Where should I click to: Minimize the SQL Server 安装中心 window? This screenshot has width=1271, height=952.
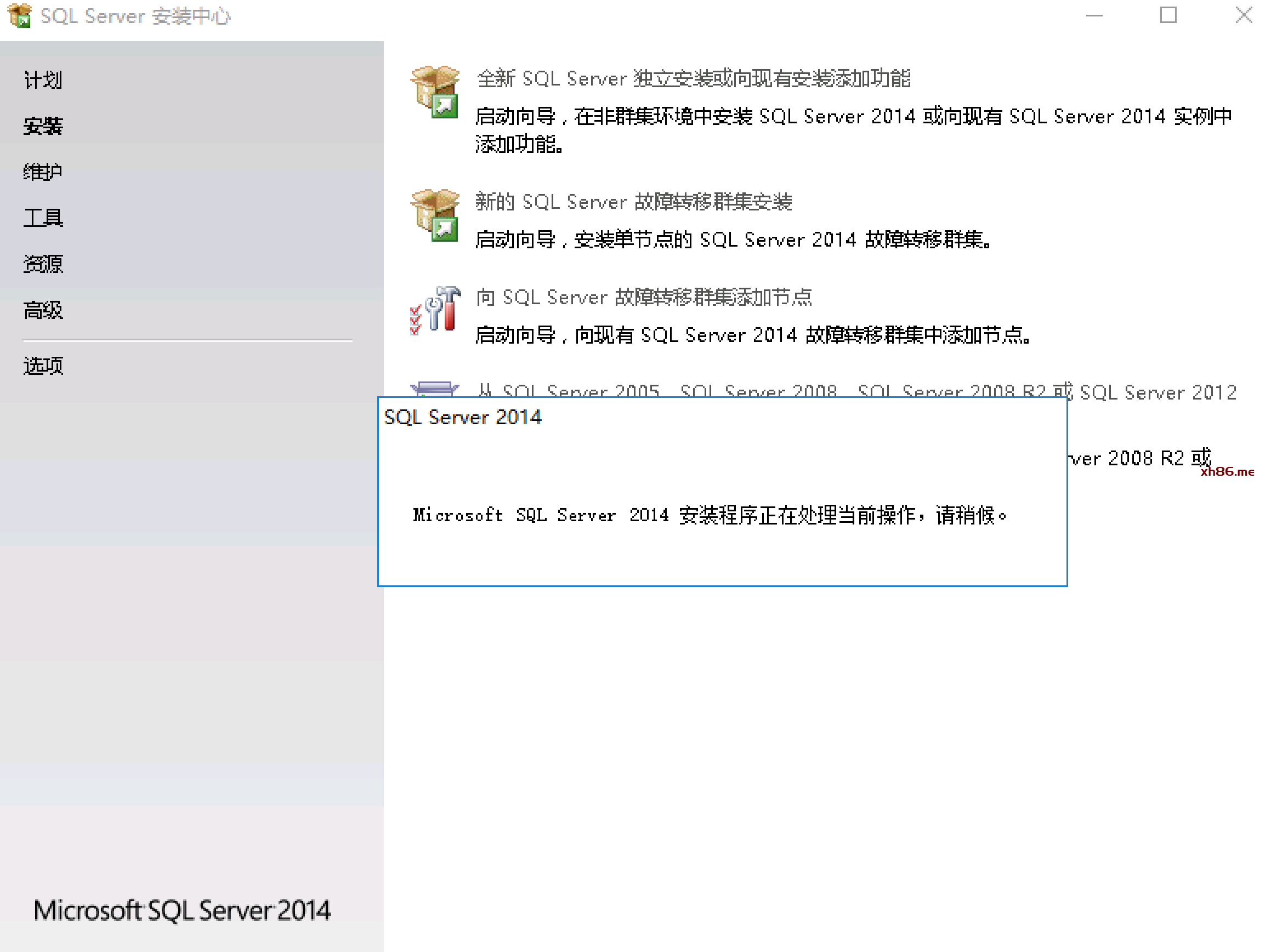coord(1093,15)
